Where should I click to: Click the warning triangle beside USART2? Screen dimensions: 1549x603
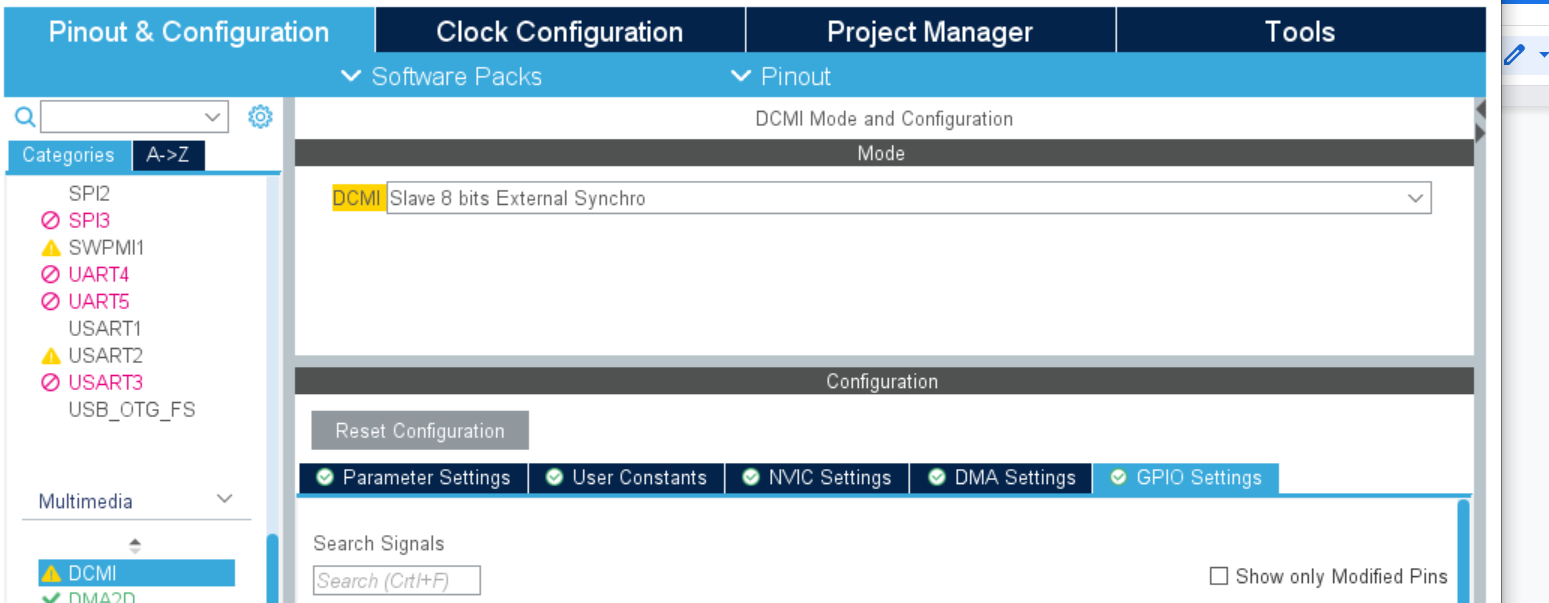click(x=50, y=355)
